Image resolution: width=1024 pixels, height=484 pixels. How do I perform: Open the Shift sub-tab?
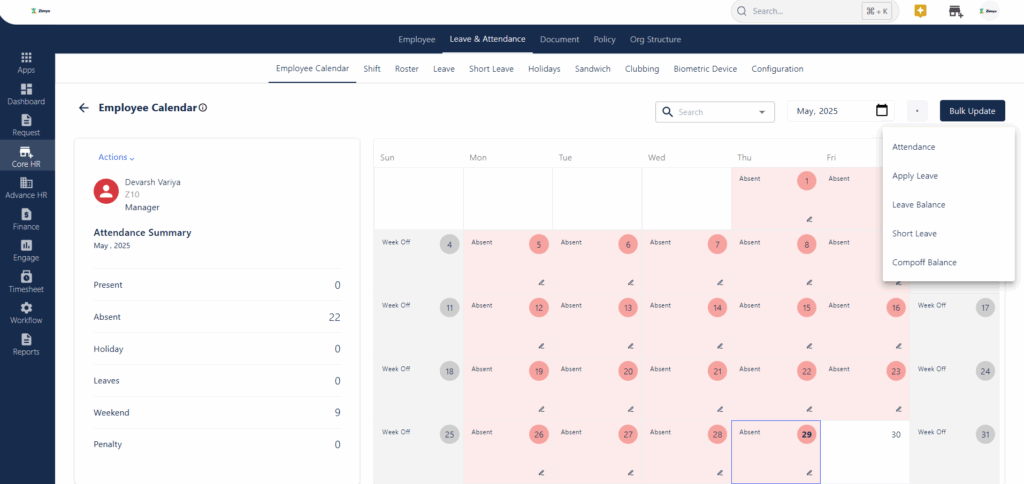pyautogui.click(x=372, y=69)
